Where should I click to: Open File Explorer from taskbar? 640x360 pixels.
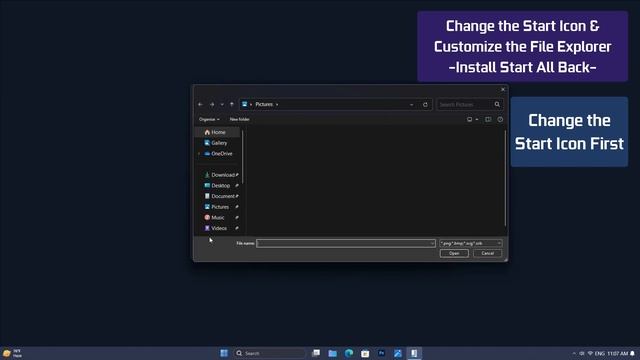333,353
